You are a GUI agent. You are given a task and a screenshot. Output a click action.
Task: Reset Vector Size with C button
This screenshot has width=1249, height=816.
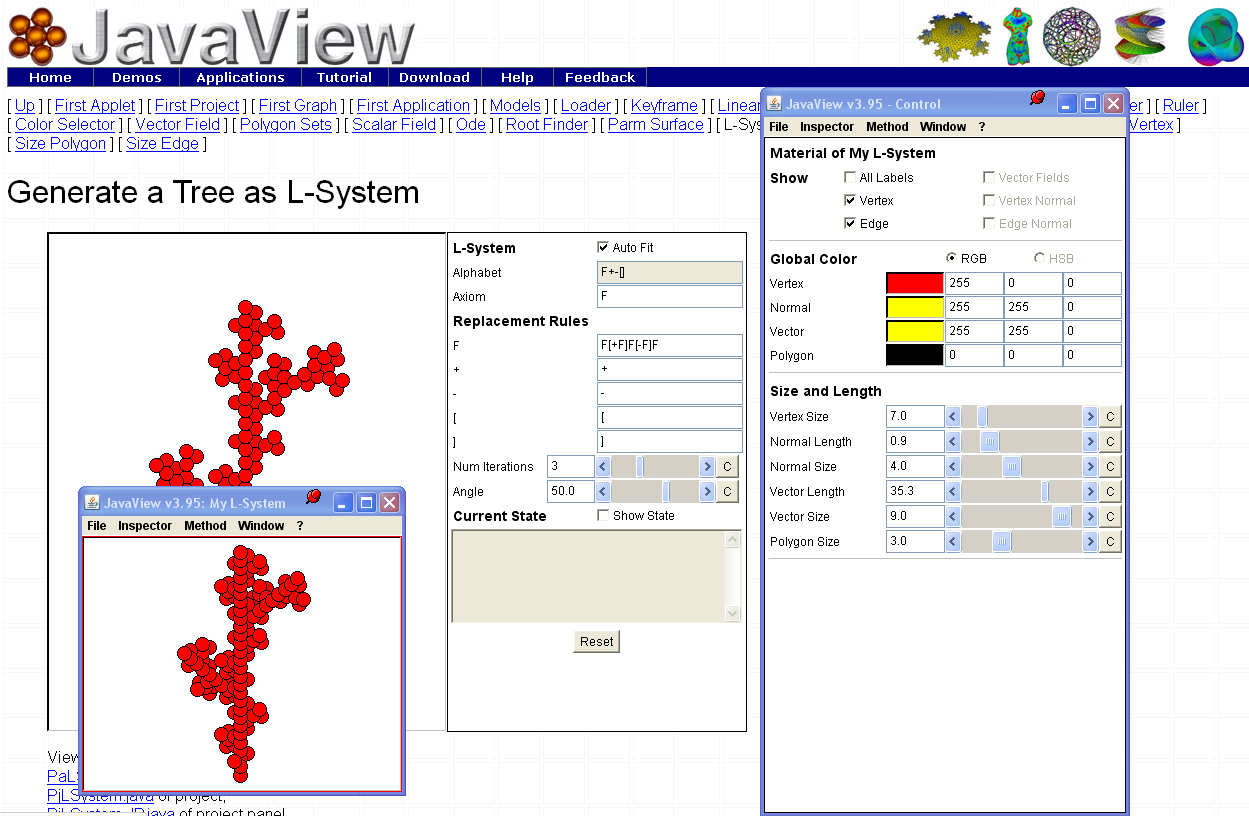1110,517
